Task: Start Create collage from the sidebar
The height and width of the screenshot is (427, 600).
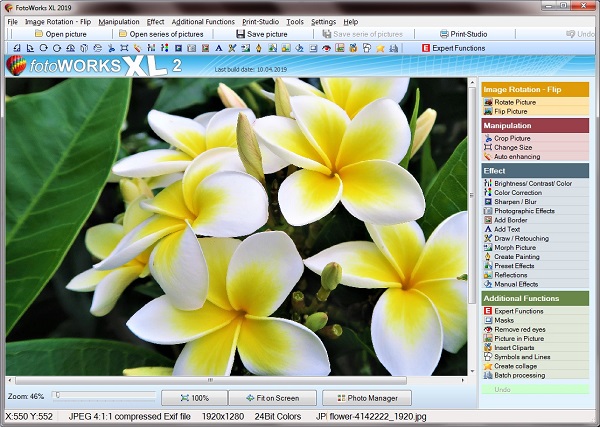Action: click(516, 366)
